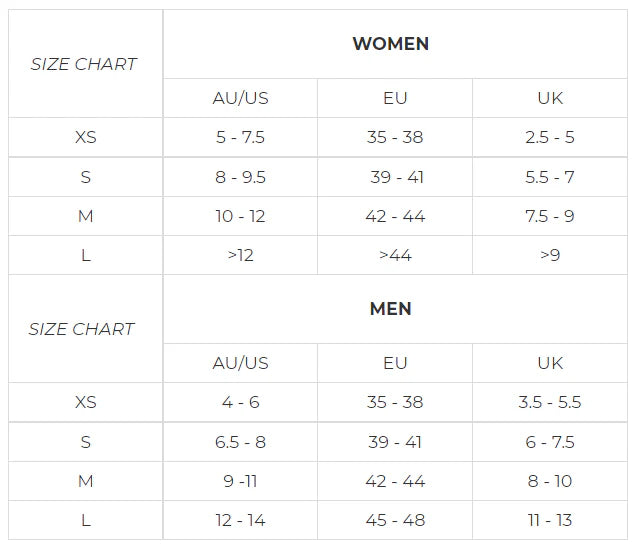The width and height of the screenshot is (640, 548).
Task: Select men's UK size 3.5 - 5.5 cell
Action: tap(550, 402)
